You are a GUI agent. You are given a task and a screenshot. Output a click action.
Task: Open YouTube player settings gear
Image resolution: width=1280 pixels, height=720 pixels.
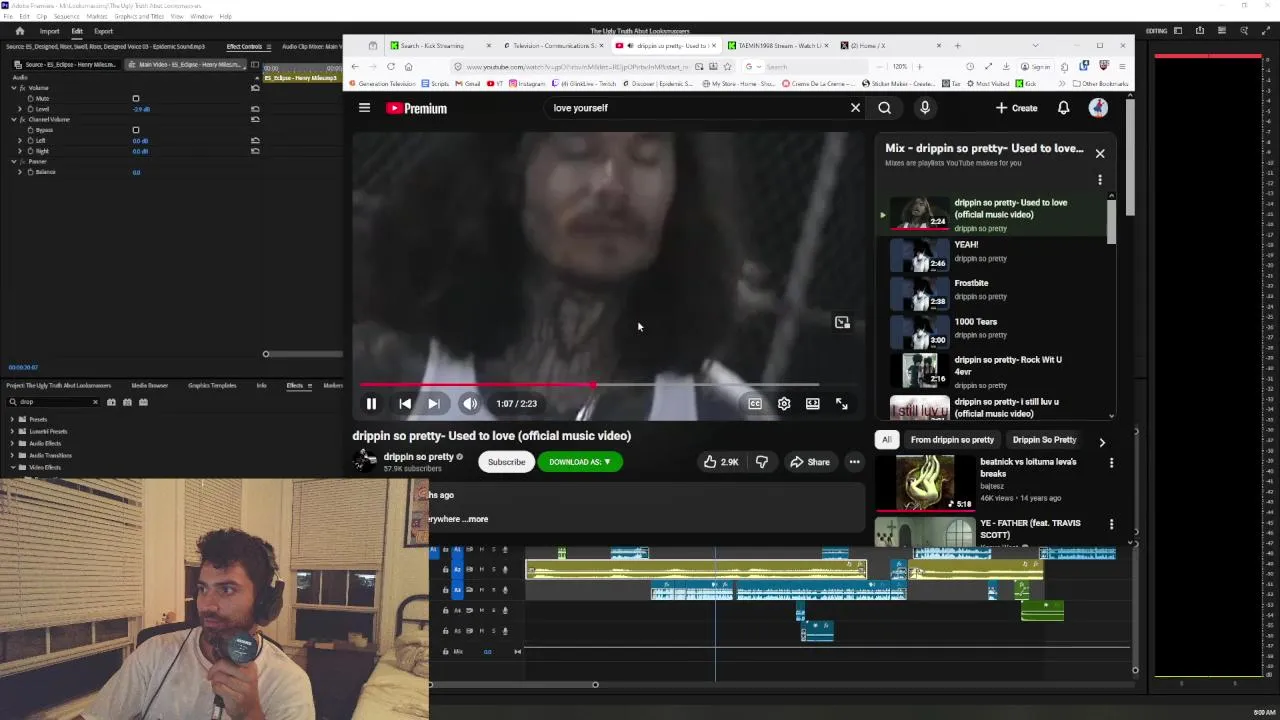click(x=784, y=404)
